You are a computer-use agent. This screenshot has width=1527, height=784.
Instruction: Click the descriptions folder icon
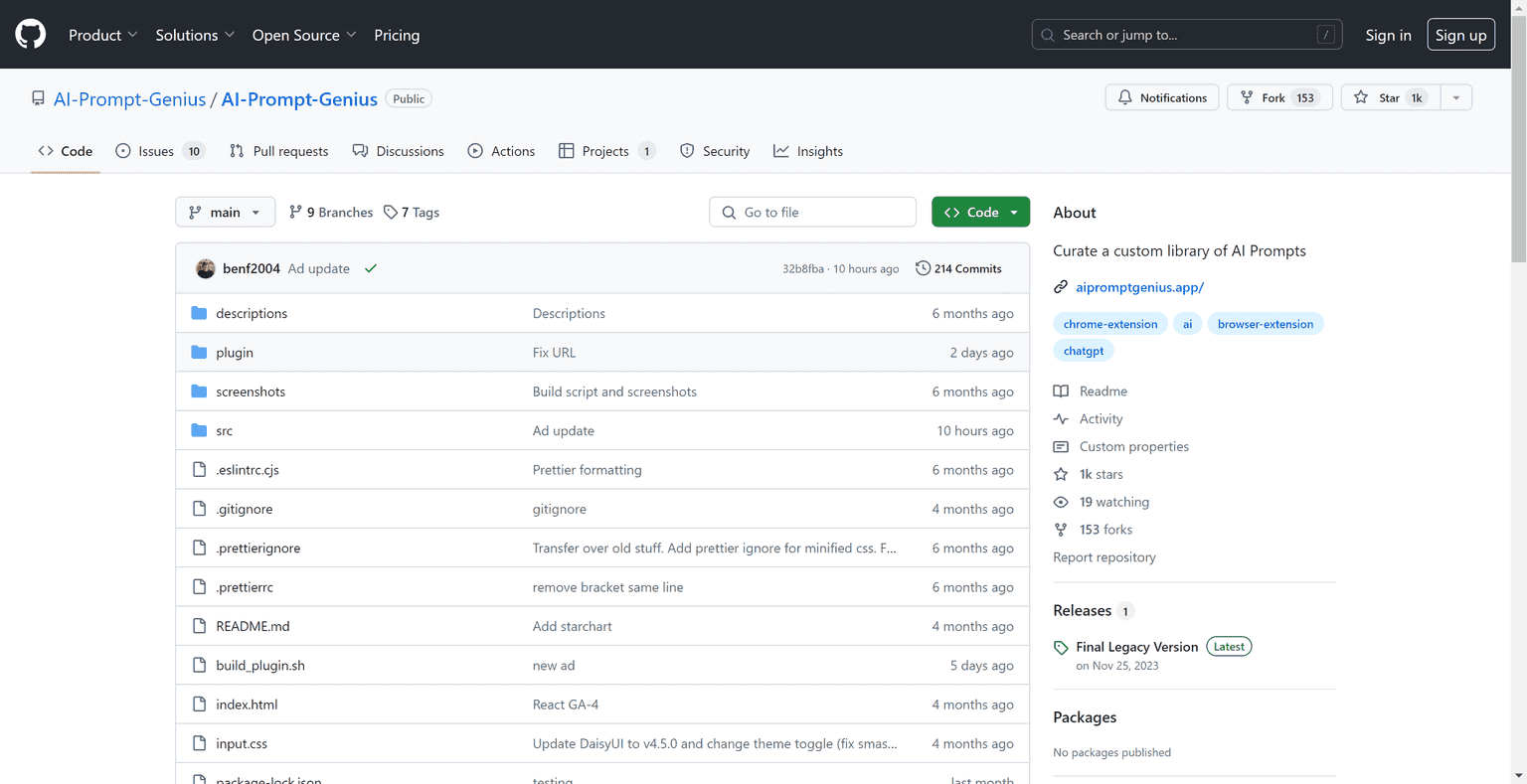coord(199,313)
